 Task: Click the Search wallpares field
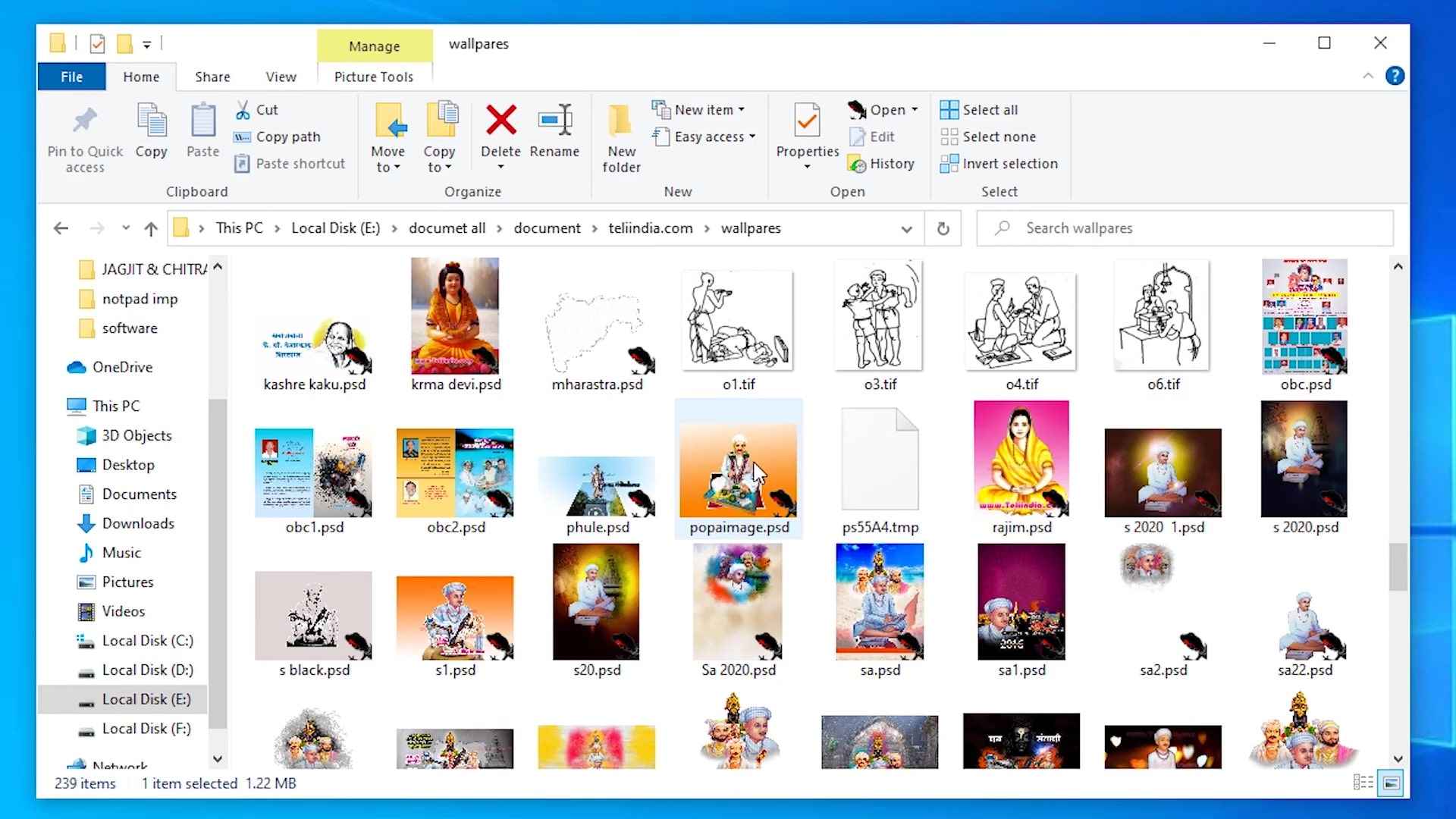click(x=1185, y=228)
